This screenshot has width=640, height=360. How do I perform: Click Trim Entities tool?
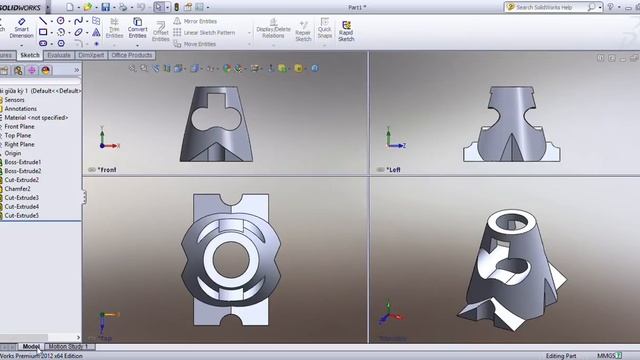tap(114, 28)
